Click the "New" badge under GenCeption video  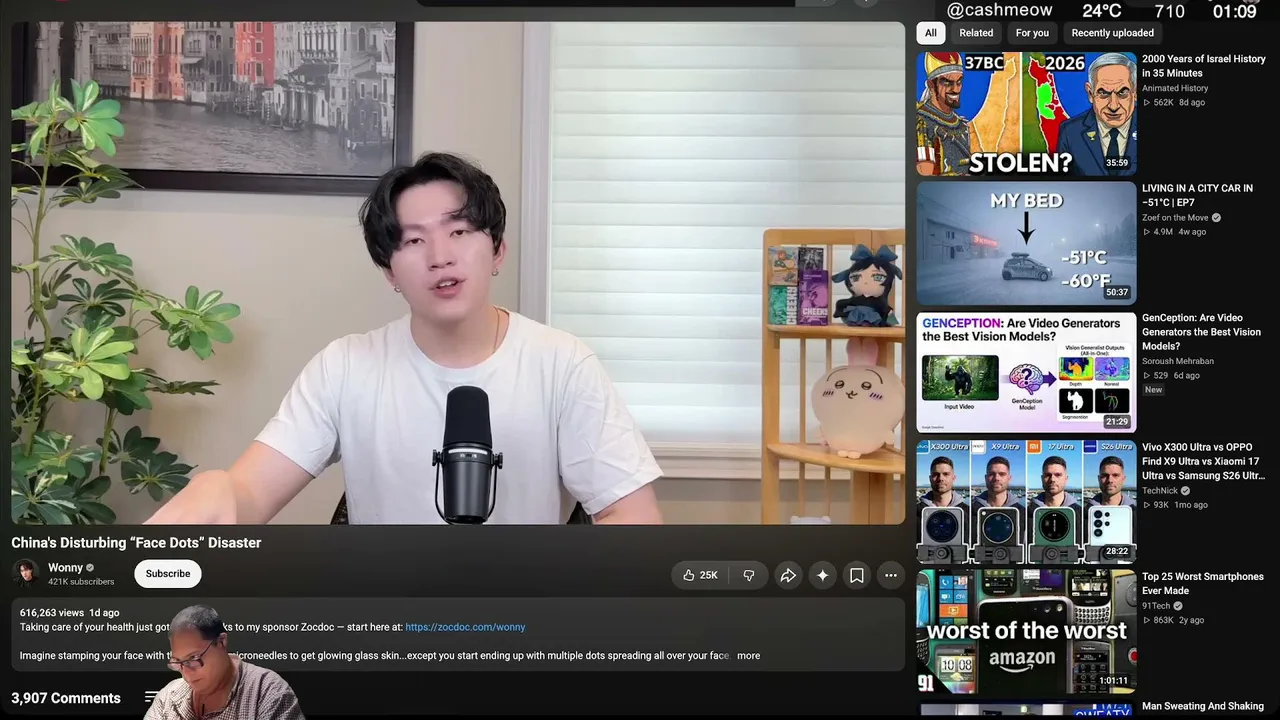click(x=1153, y=390)
